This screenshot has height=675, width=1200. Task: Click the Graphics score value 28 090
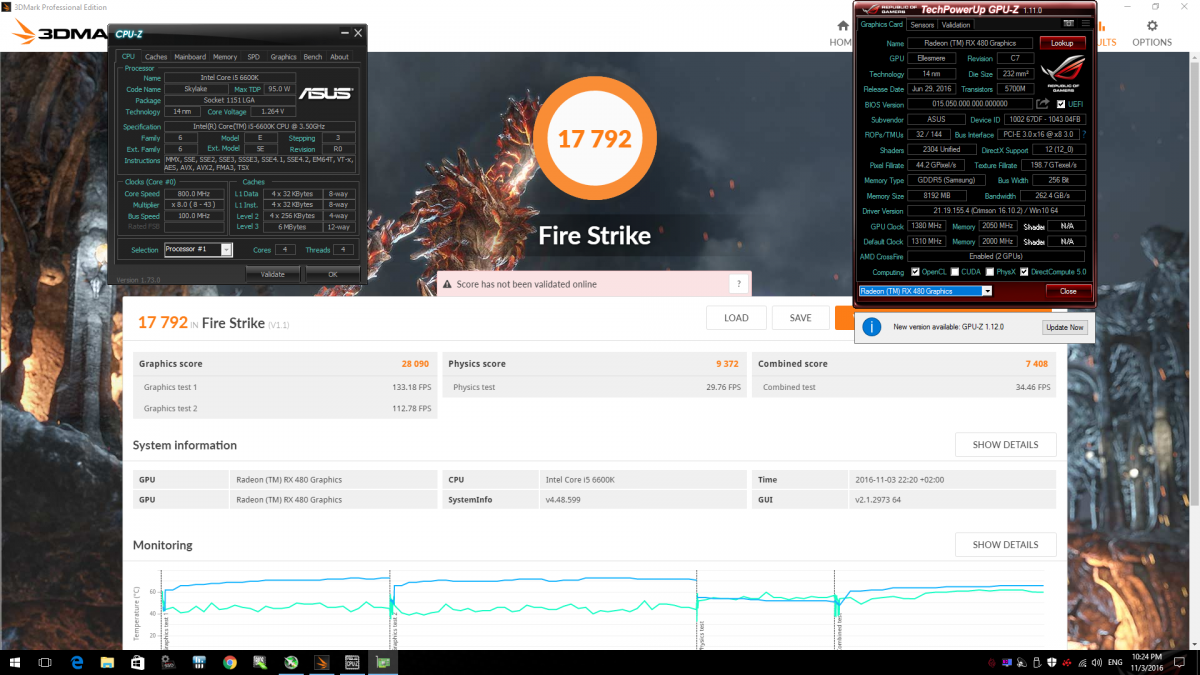click(415, 364)
